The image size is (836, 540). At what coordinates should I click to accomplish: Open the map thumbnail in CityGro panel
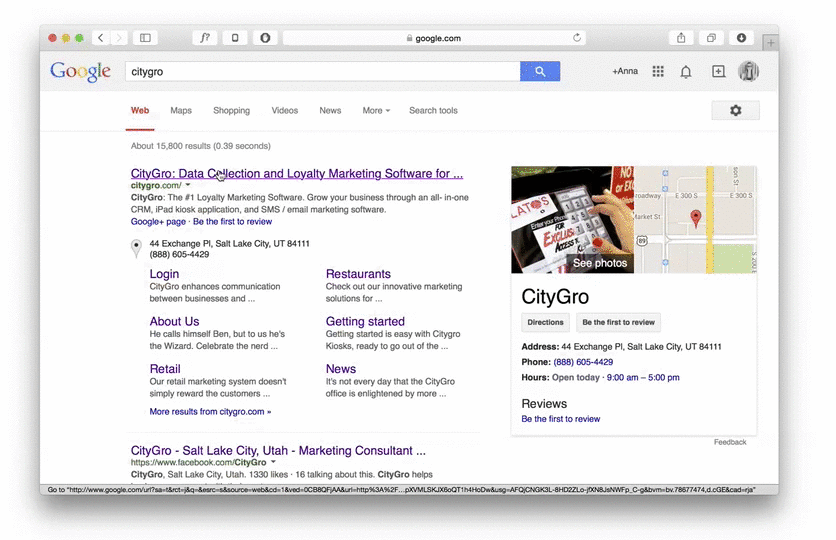tap(695, 220)
